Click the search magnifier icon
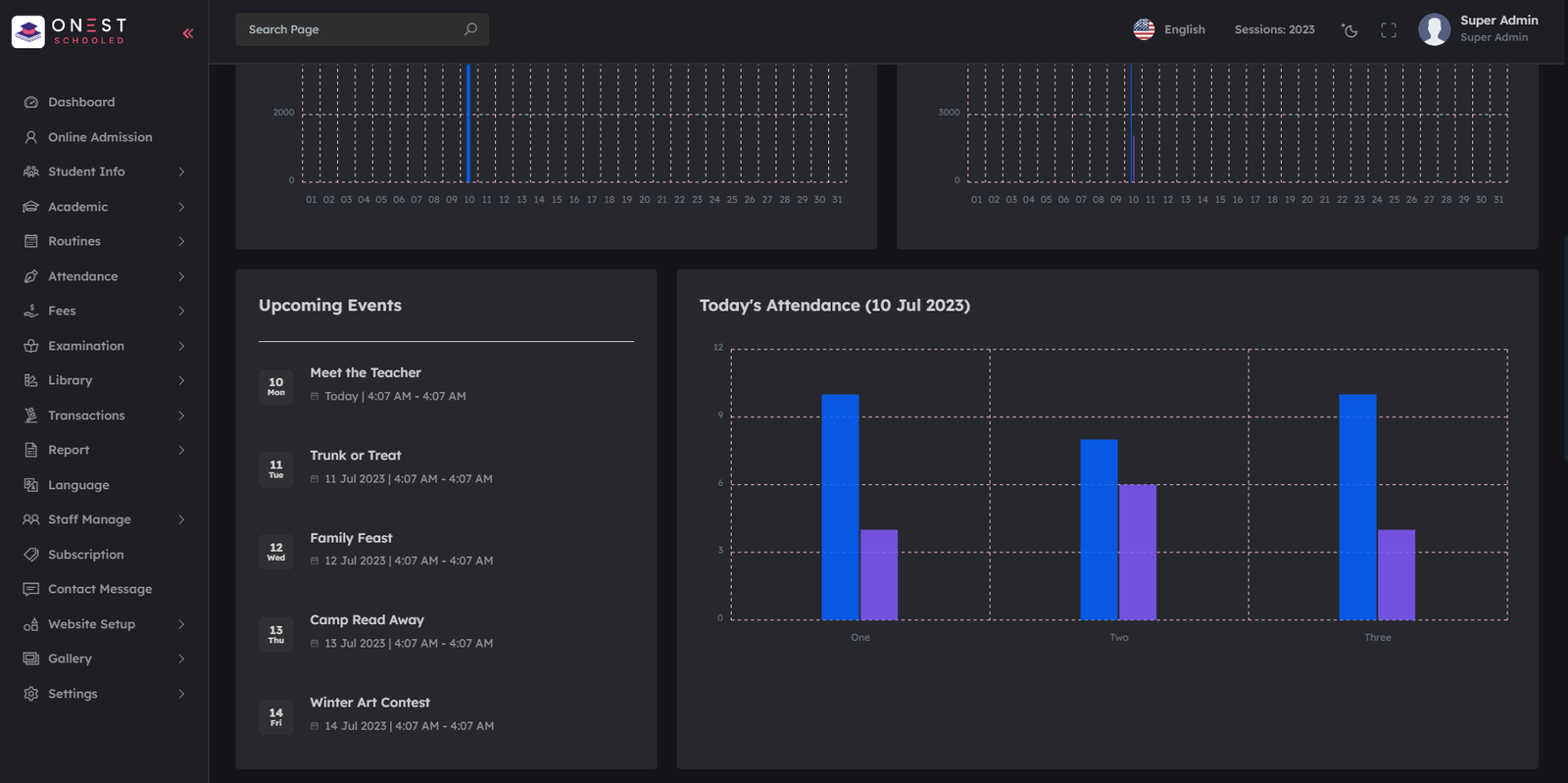 click(470, 29)
